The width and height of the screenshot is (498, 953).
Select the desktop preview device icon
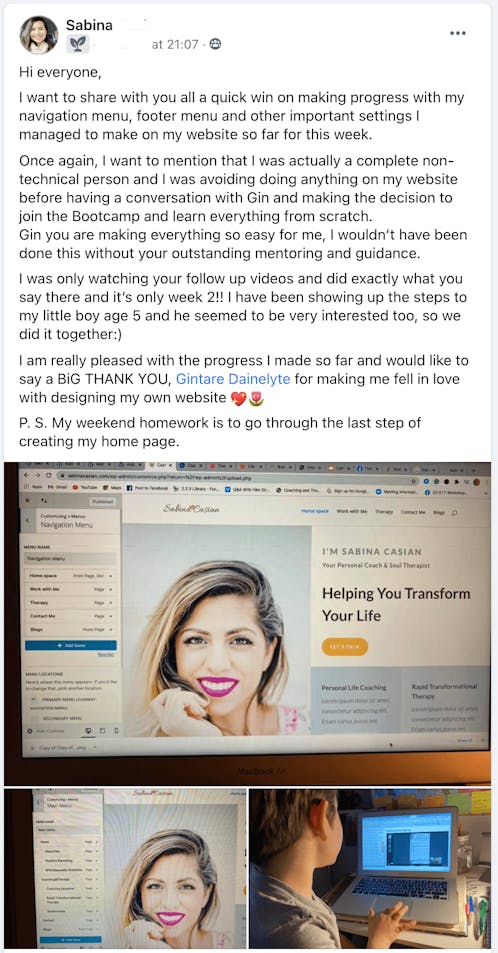click(88, 729)
